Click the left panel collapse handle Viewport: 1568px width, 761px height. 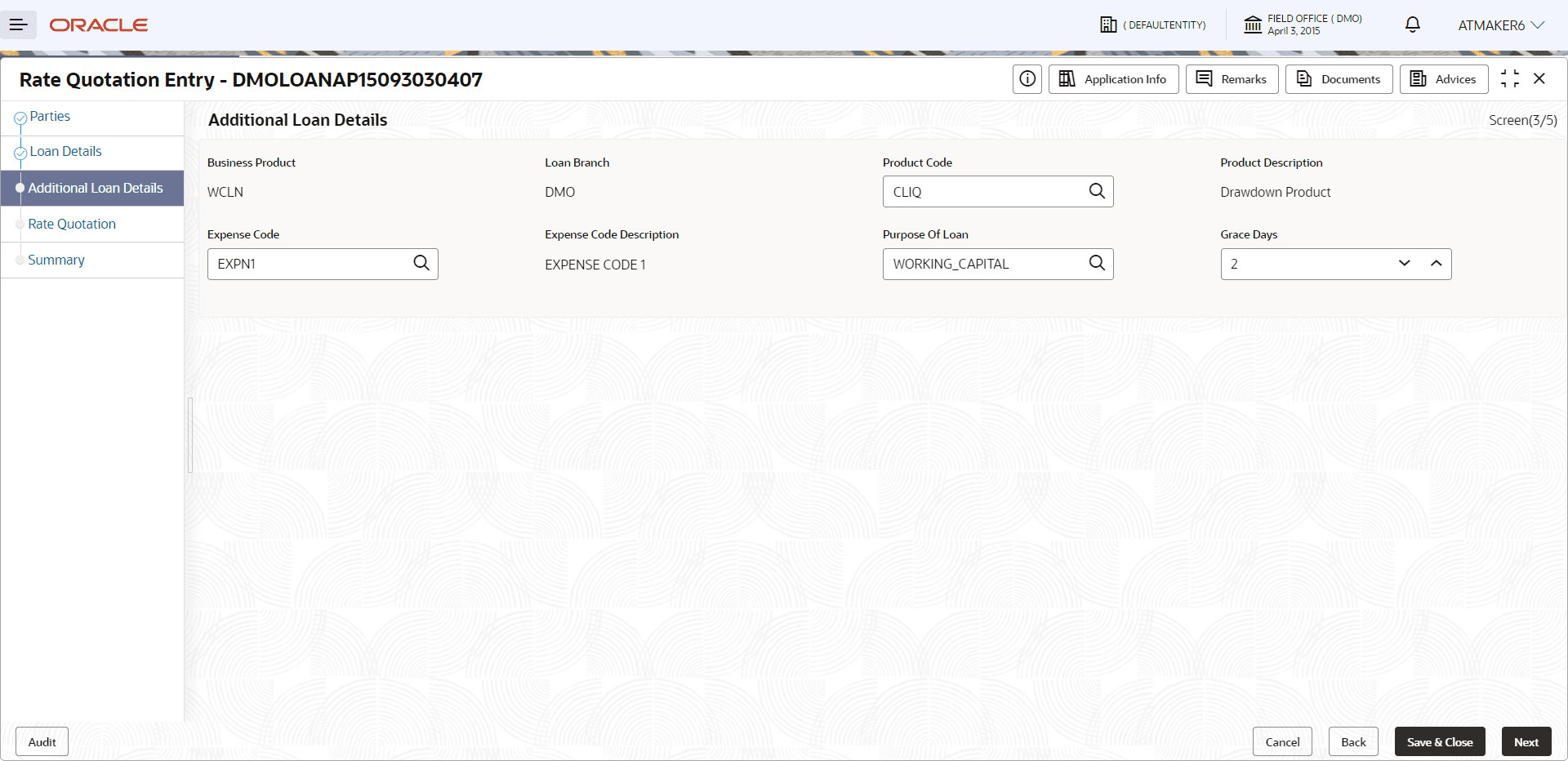[190, 435]
